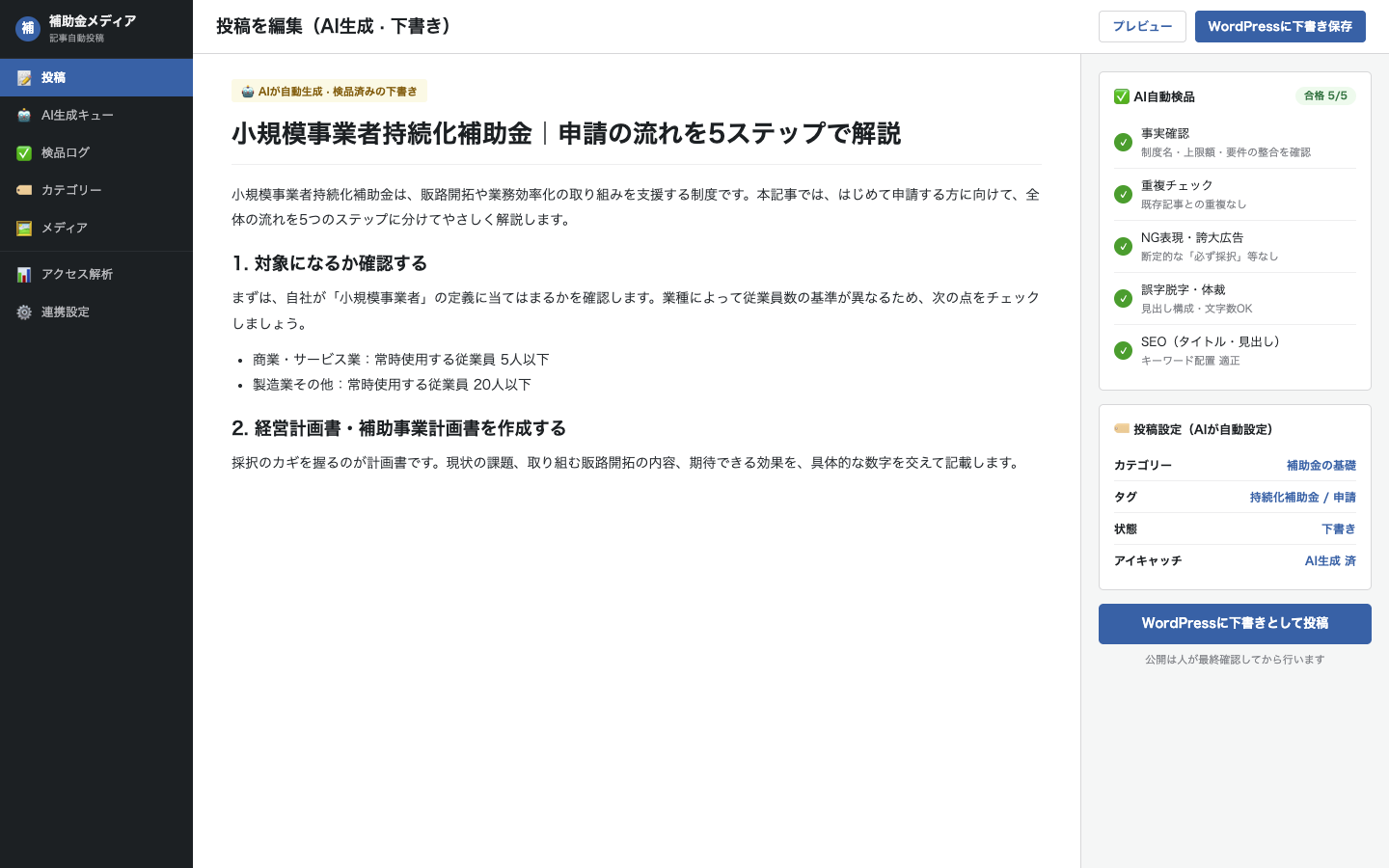Click the SEO pass check circle

coord(1123,351)
